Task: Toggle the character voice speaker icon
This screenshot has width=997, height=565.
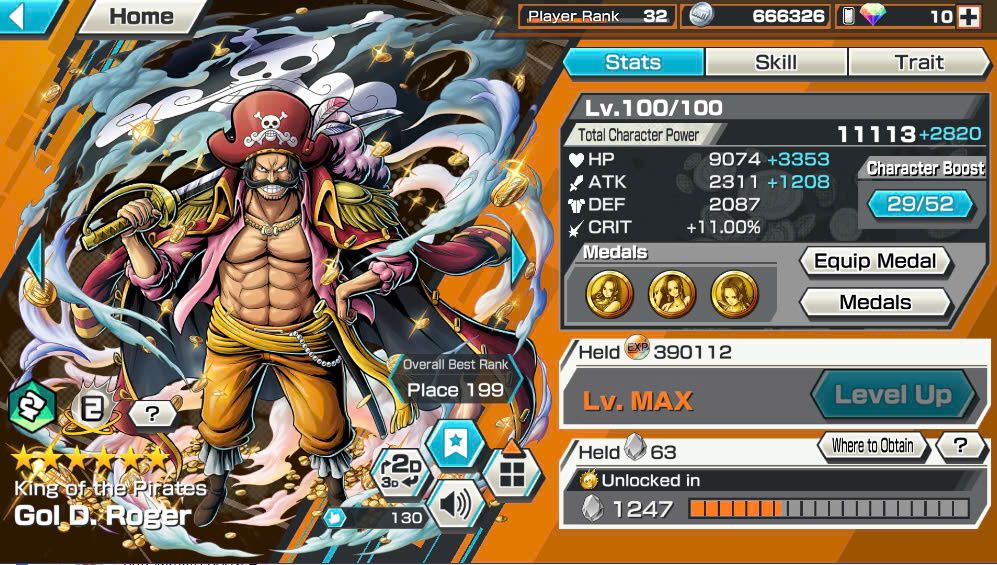Action: 456,505
